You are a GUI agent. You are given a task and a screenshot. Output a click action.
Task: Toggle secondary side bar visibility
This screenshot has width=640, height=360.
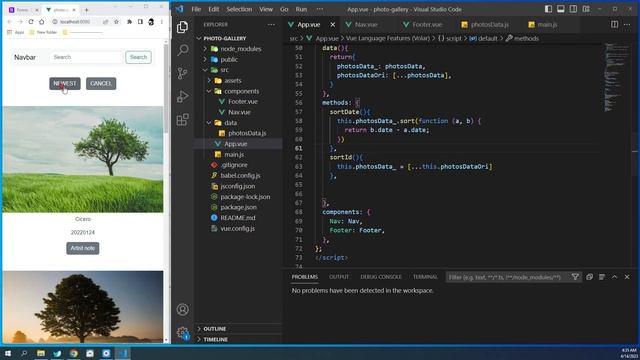(573, 9)
